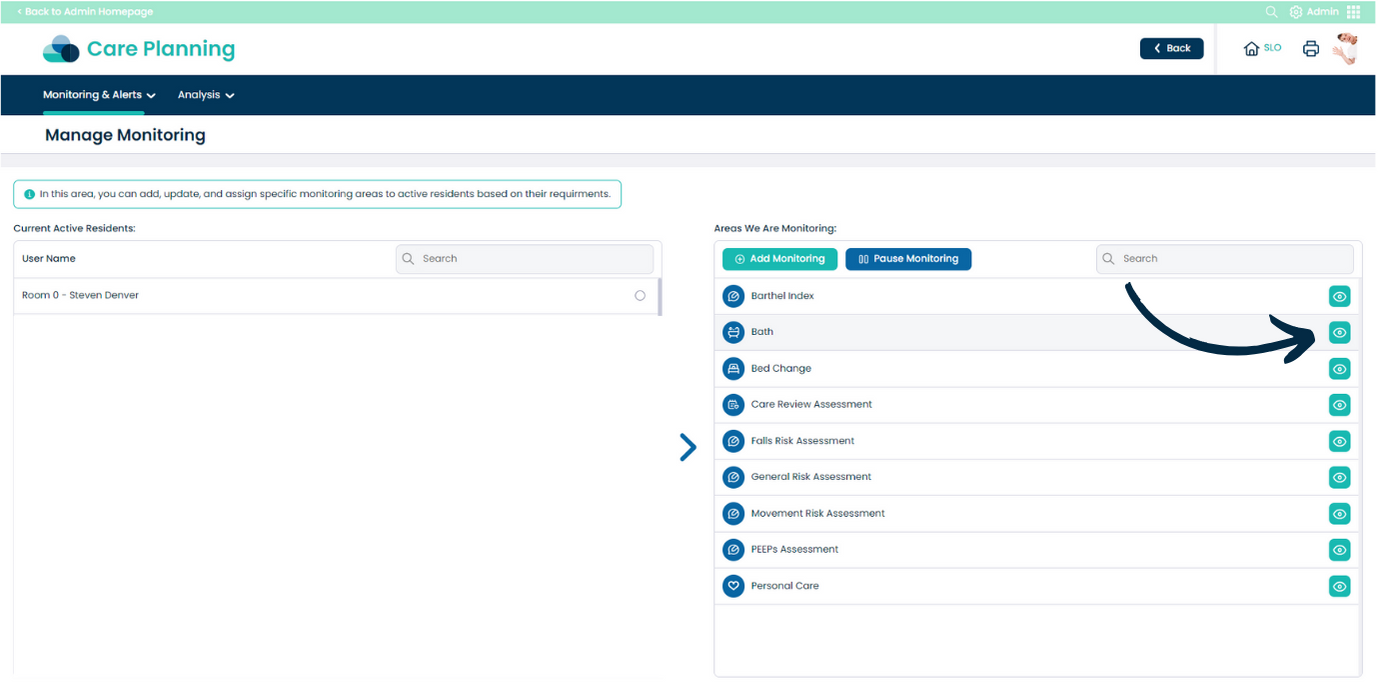Click the User Name column header
The height and width of the screenshot is (688, 1378).
(49, 258)
